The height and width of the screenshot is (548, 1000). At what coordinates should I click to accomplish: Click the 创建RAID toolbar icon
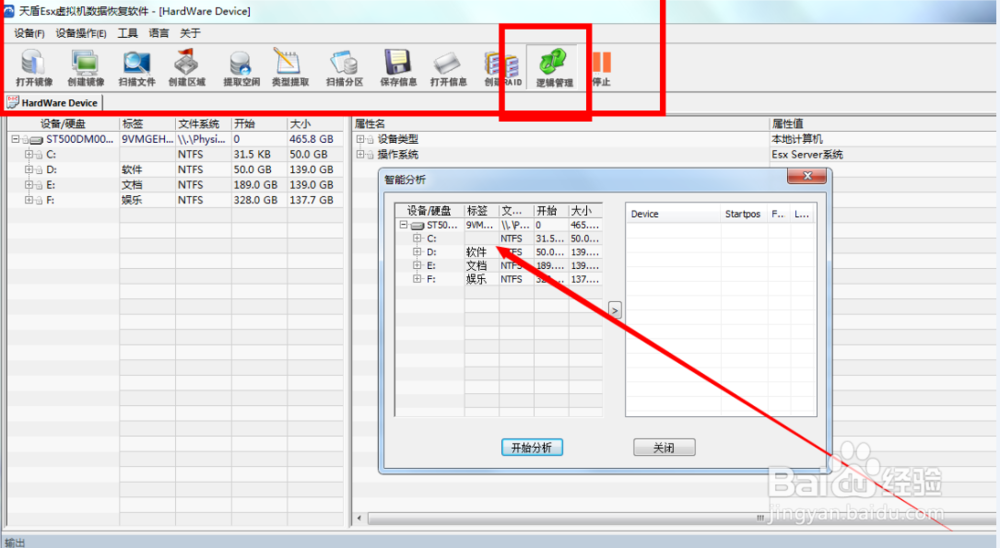(503, 68)
